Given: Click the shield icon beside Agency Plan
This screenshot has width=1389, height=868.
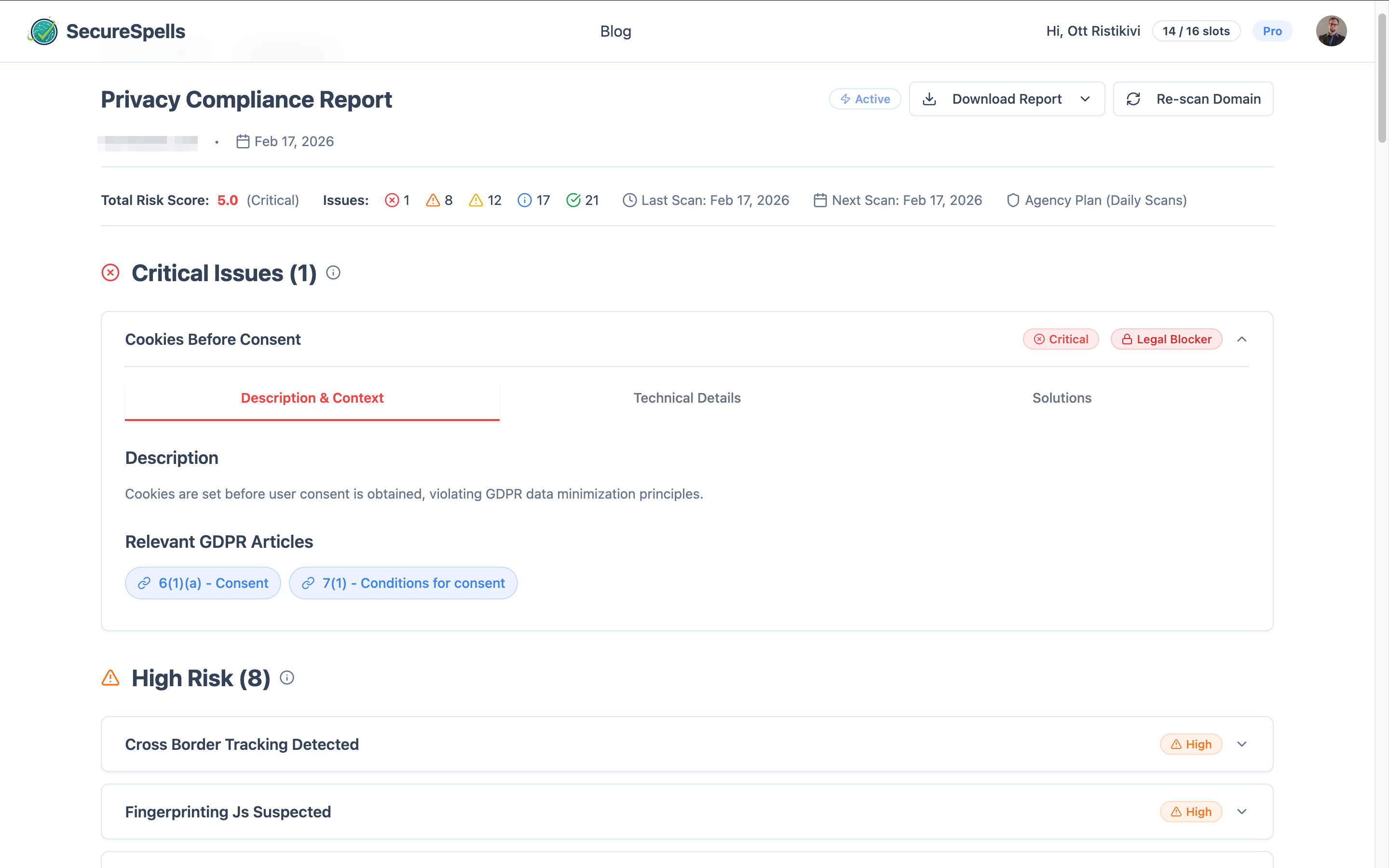Looking at the screenshot, I should [1013, 200].
